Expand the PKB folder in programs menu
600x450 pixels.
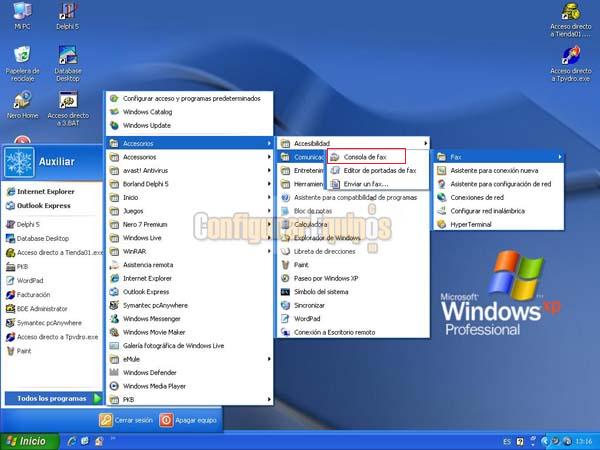point(190,399)
